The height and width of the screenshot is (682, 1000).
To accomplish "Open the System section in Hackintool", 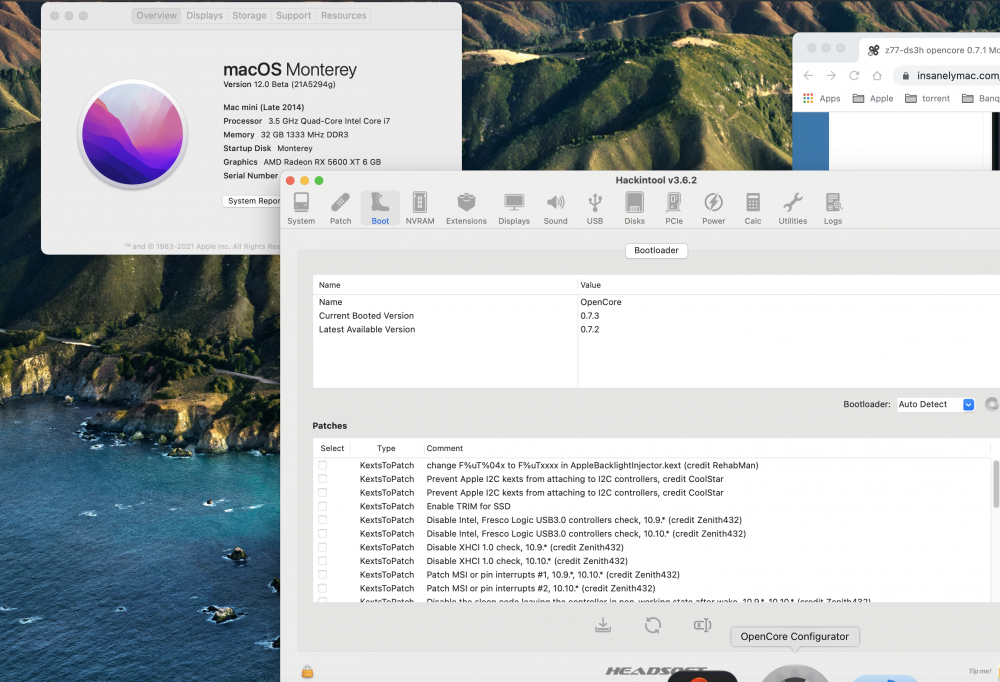I will coord(301,209).
